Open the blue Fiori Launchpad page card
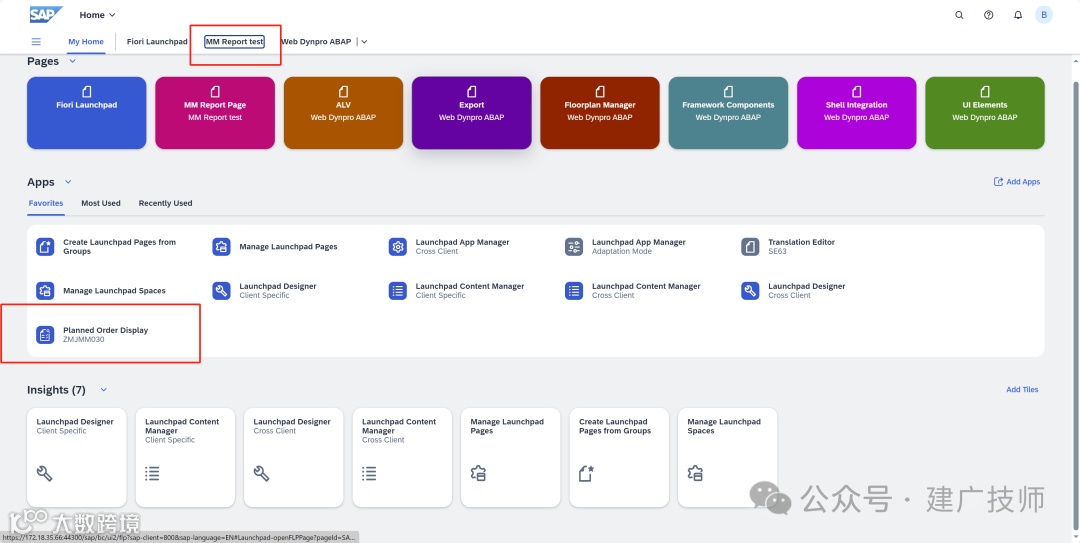The width and height of the screenshot is (1080, 543). pyautogui.click(x=87, y=113)
